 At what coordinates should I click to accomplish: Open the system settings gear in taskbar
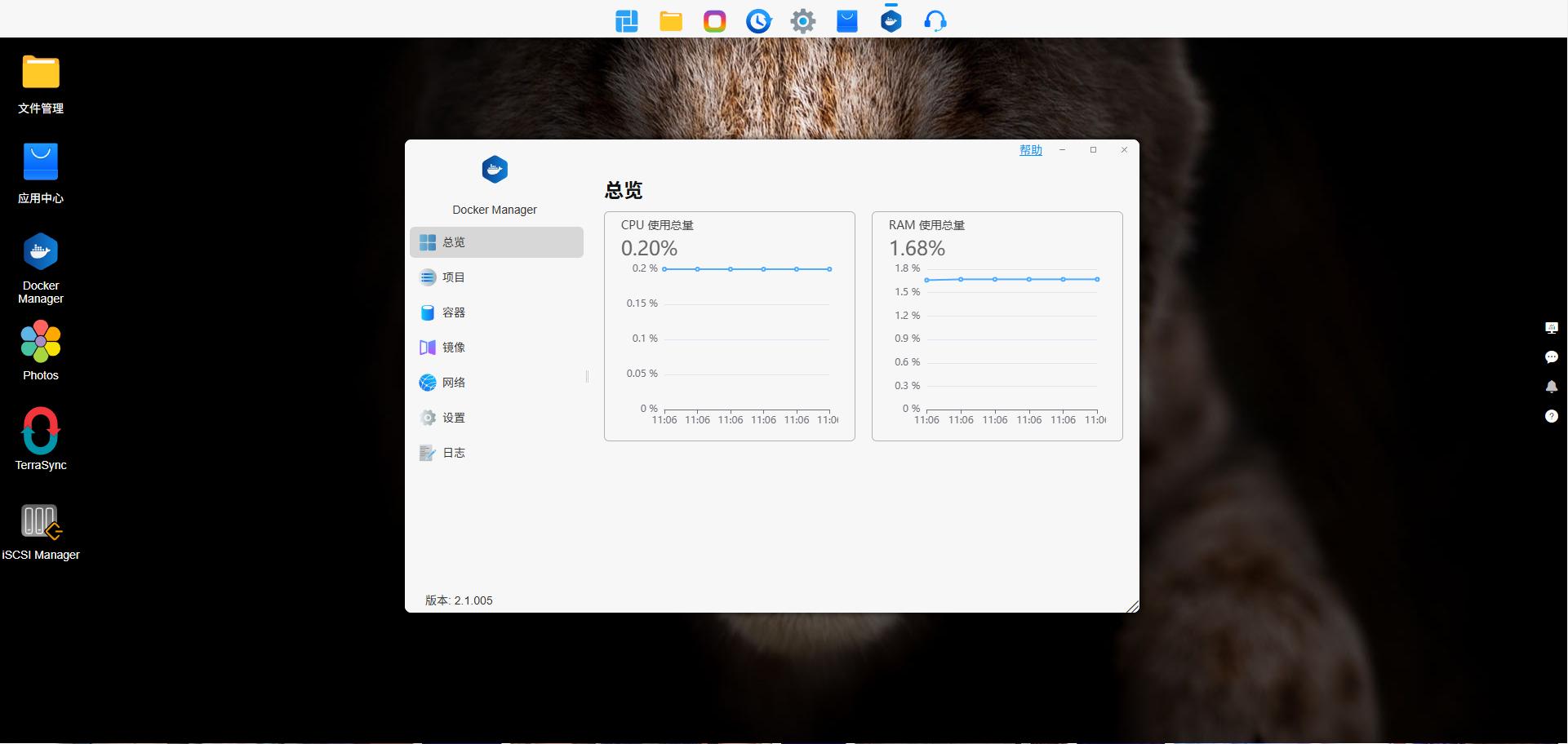pos(802,20)
